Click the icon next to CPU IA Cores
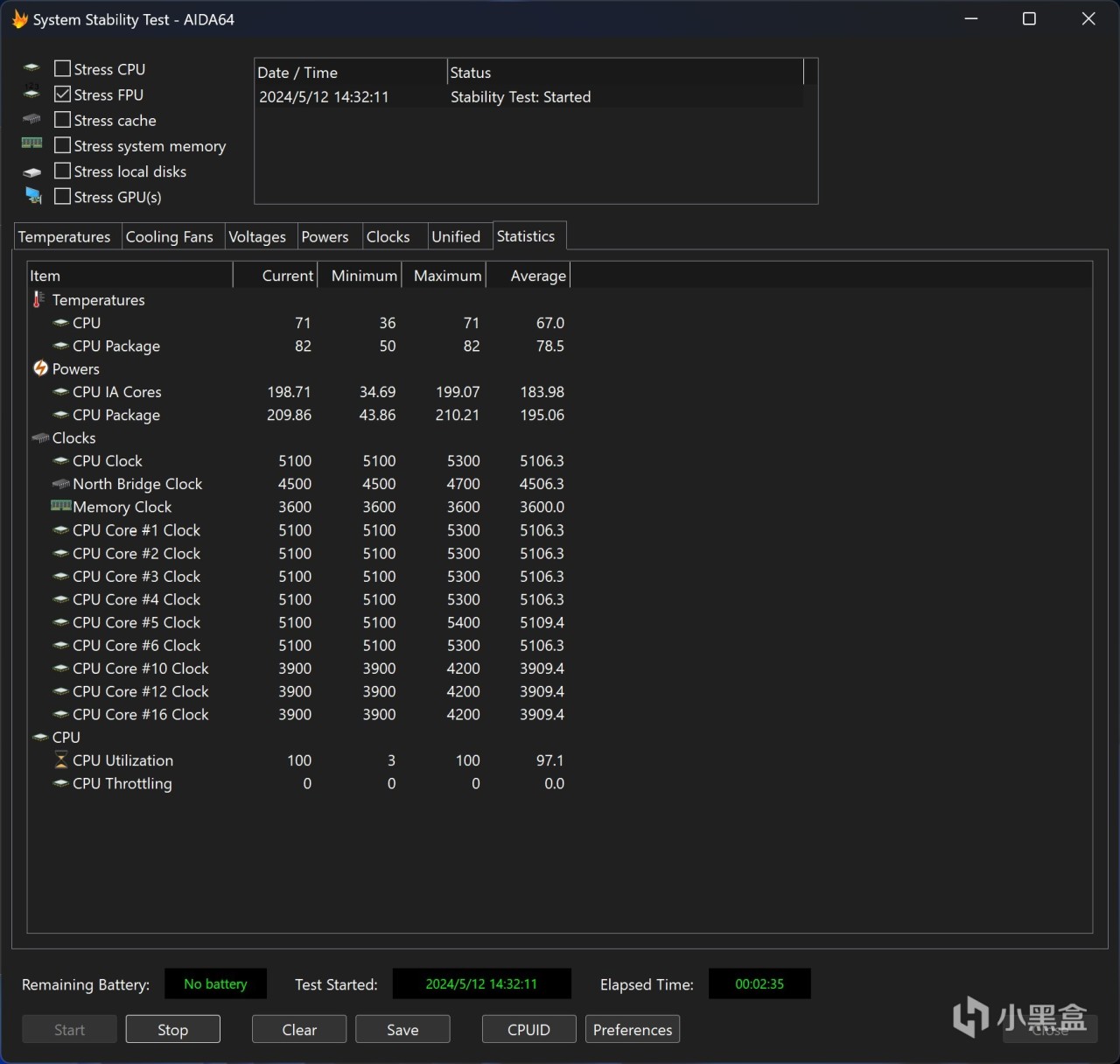The image size is (1120, 1064). (x=60, y=392)
